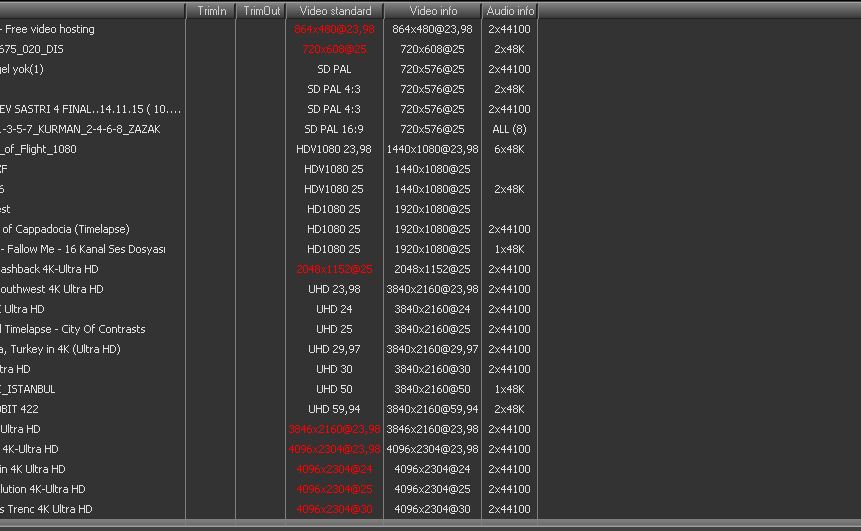Screen dimensions: 861x531
Task: Click the 3840x2160@50 video info cell
Action: coord(432,389)
